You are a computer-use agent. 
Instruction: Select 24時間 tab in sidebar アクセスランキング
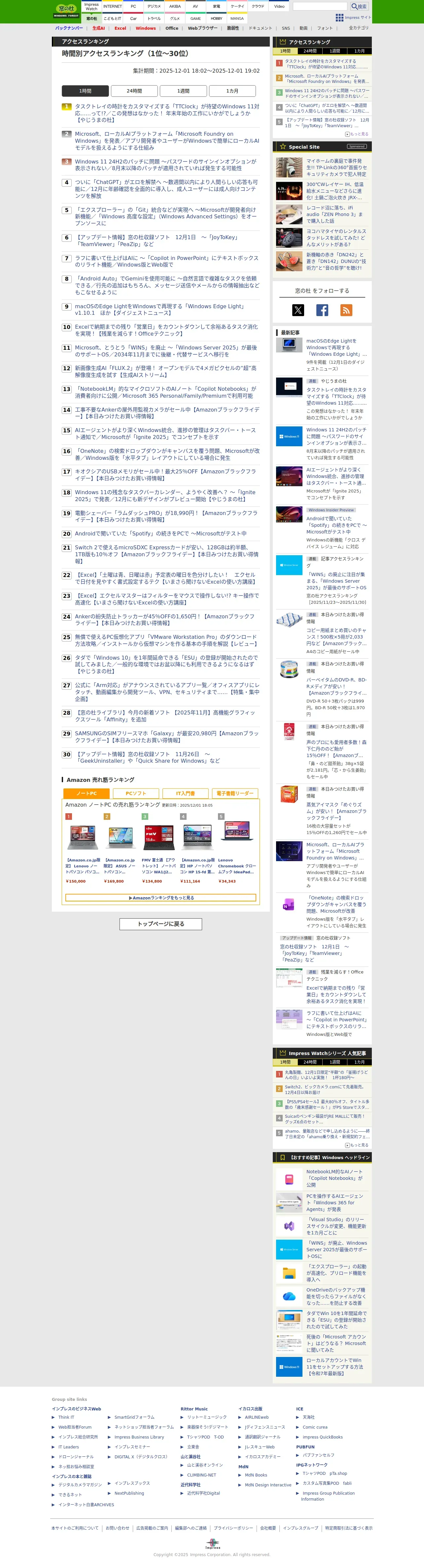click(310, 51)
